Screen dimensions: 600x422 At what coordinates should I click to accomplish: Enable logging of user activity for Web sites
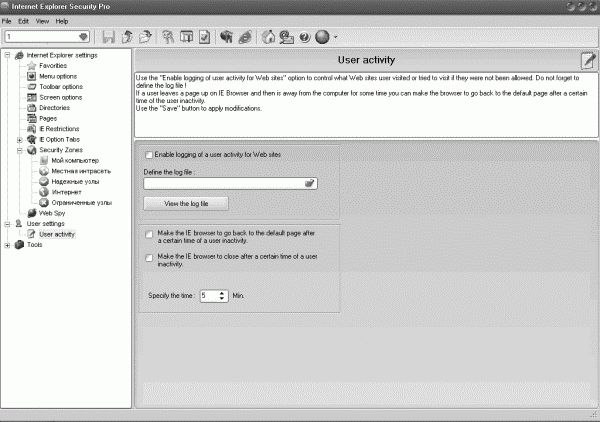coord(150,155)
